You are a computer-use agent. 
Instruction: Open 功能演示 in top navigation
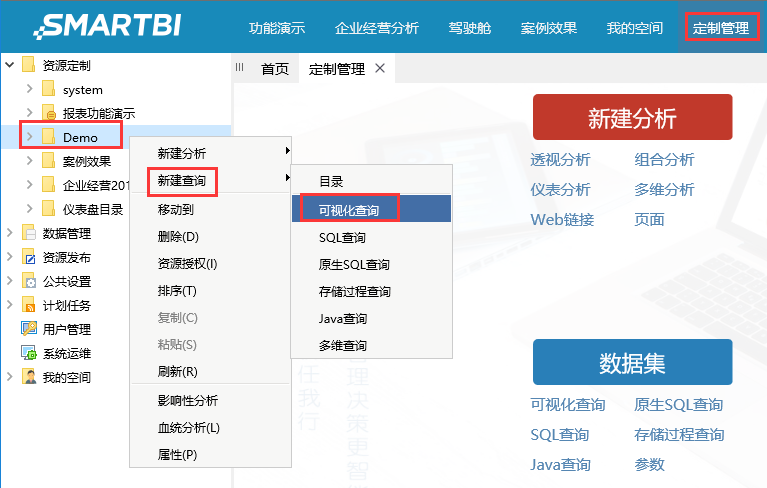(277, 28)
